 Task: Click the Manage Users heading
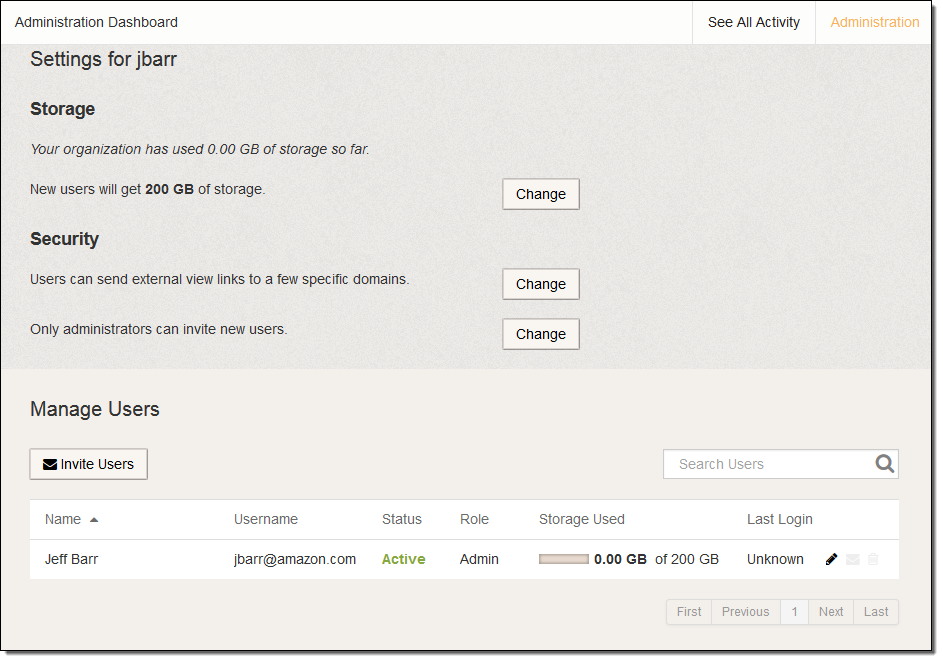tap(94, 409)
